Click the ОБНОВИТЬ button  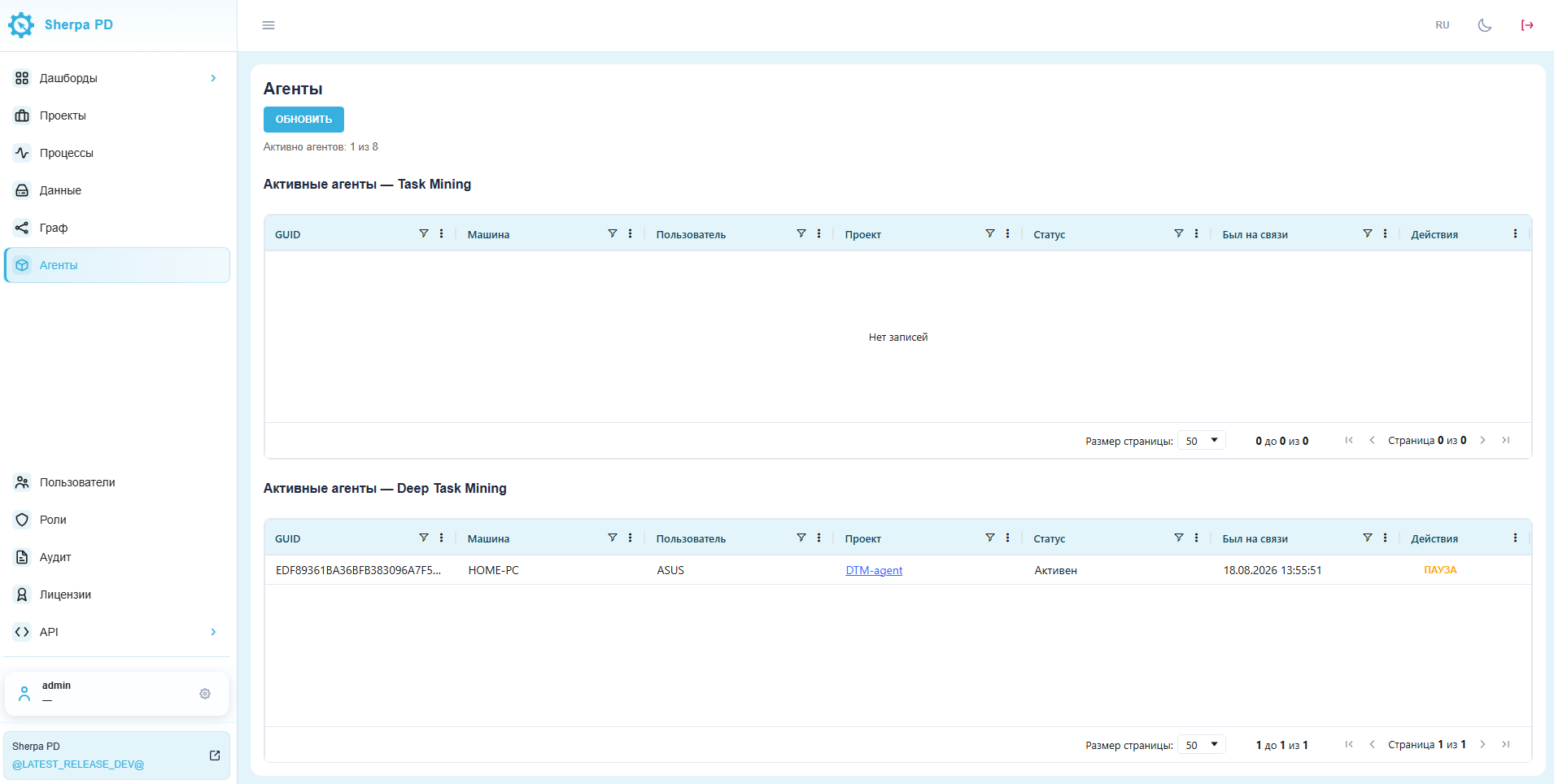point(303,120)
